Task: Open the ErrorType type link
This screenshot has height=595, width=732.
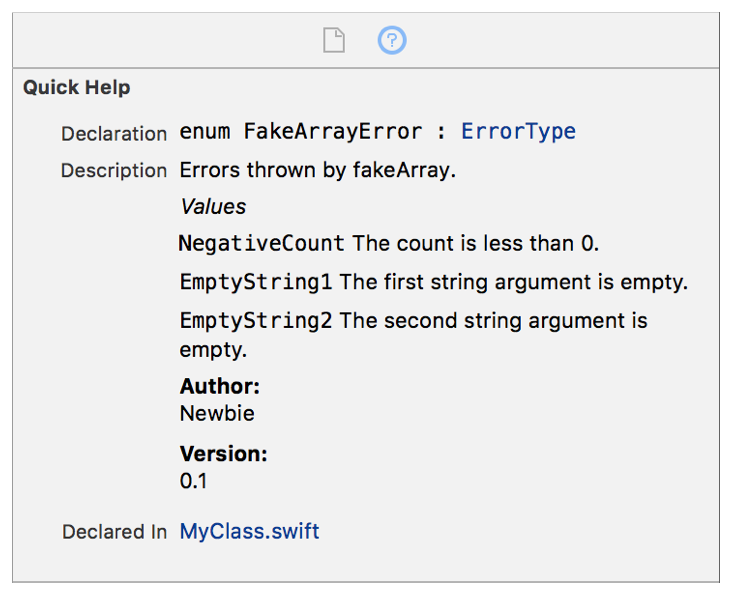Action: click(518, 132)
